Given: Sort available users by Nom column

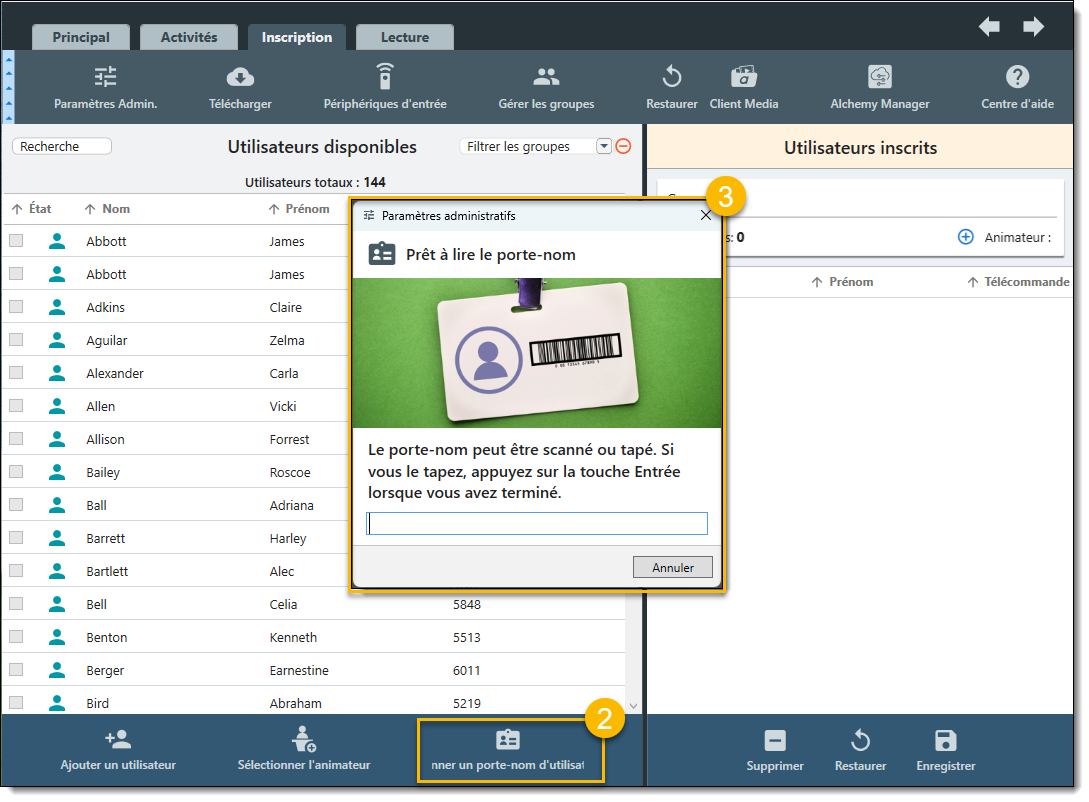Looking at the screenshot, I should 115,209.
